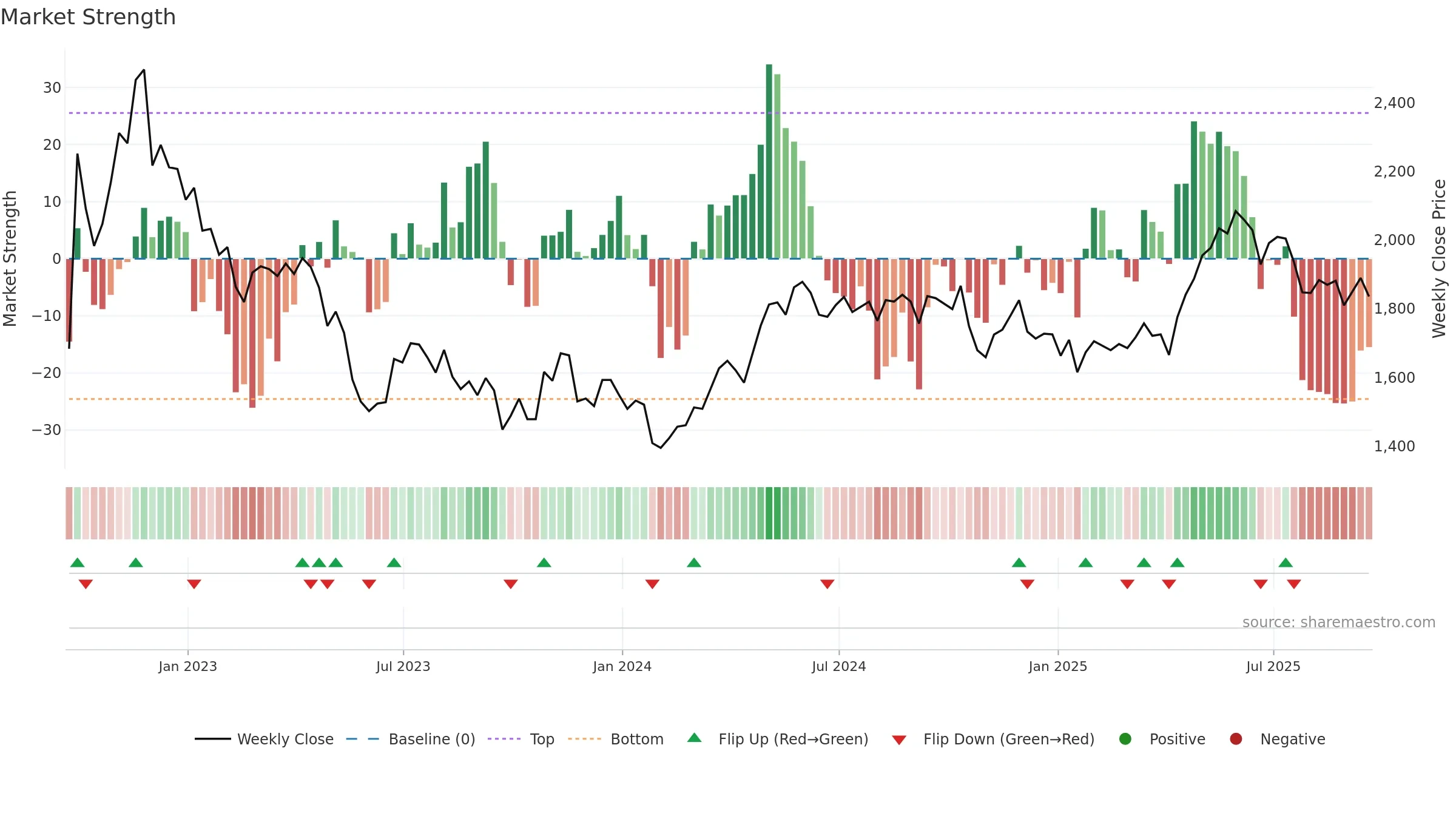This screenshot has width=1456, height=819.
Task: Click the Market Strength chart title
Action: 88,17
